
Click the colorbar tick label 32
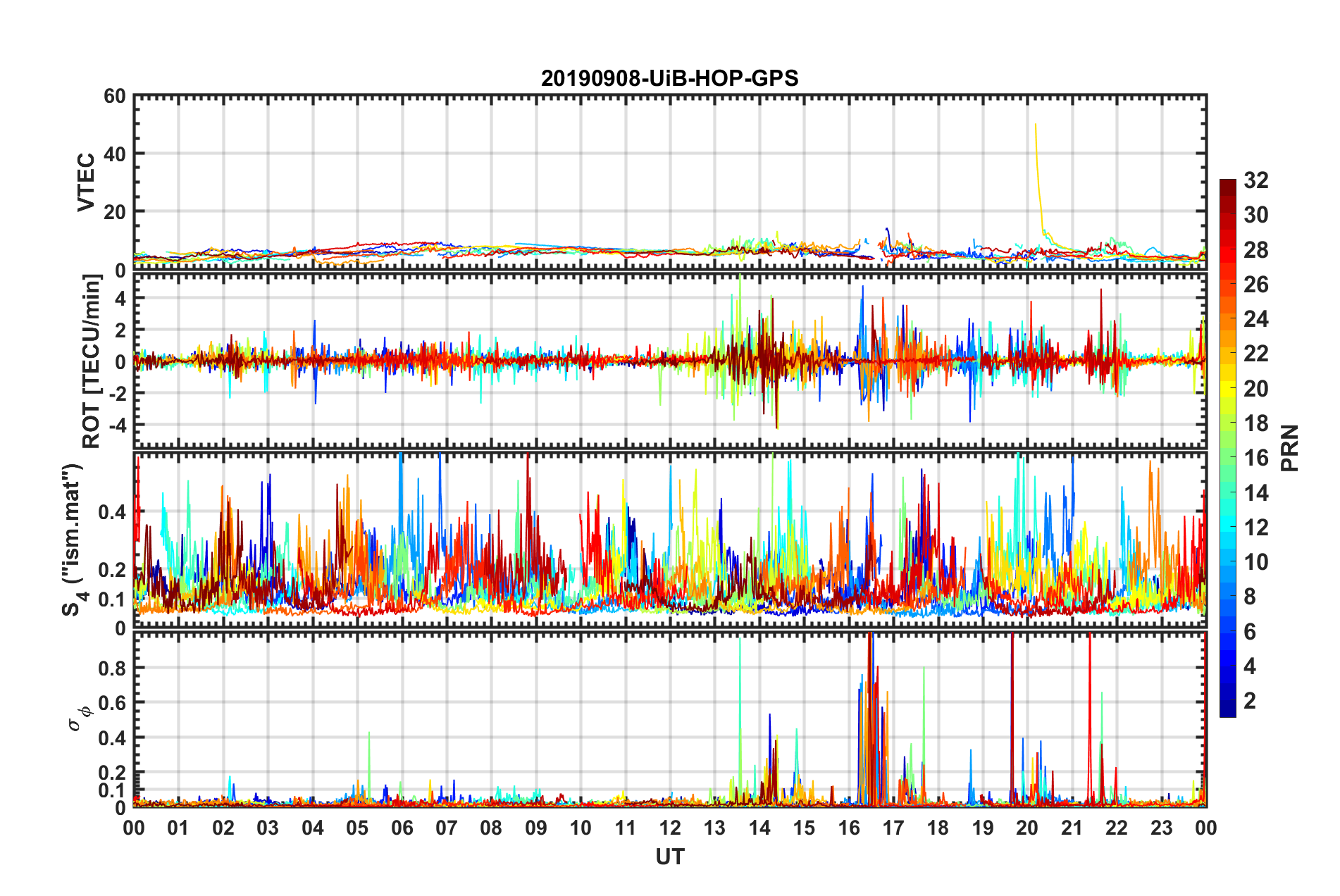(x=1255, y=180)
